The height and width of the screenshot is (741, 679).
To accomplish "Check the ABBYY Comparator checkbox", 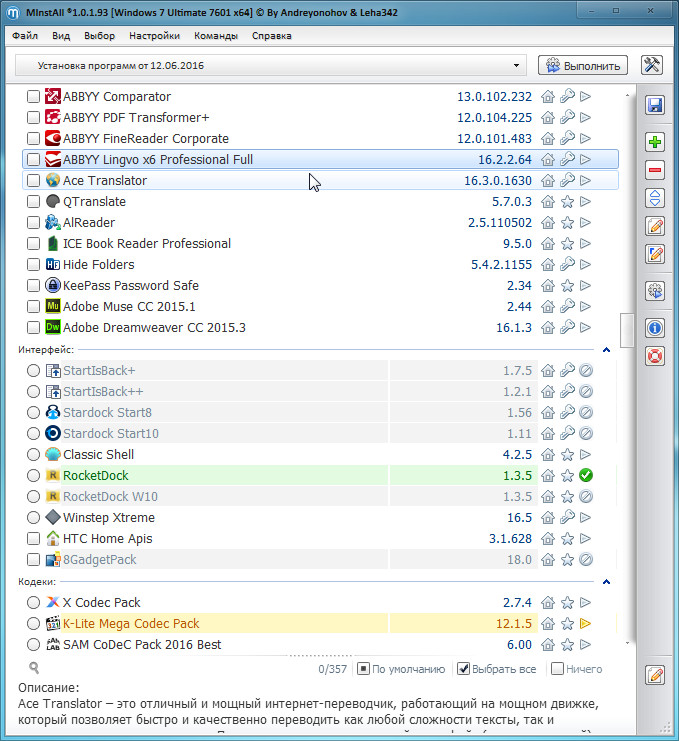I will [33, 96].
